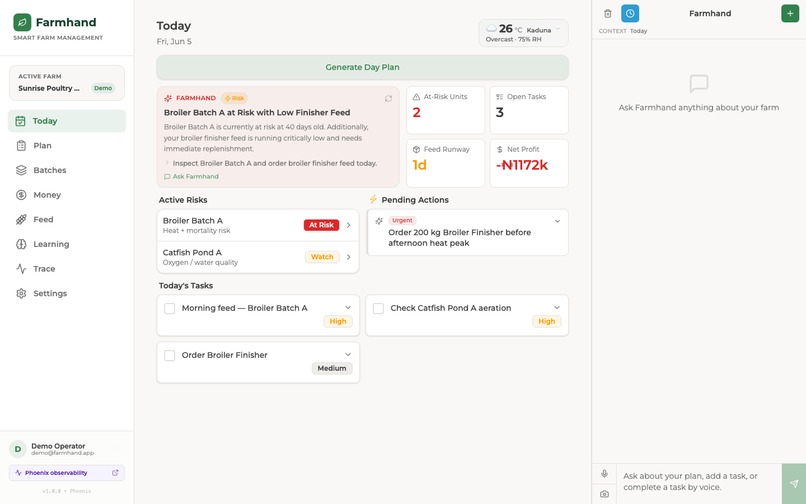Click the Demo badge on active farm
This screenshot has height=504, width=806.
(x=103, y=88)
